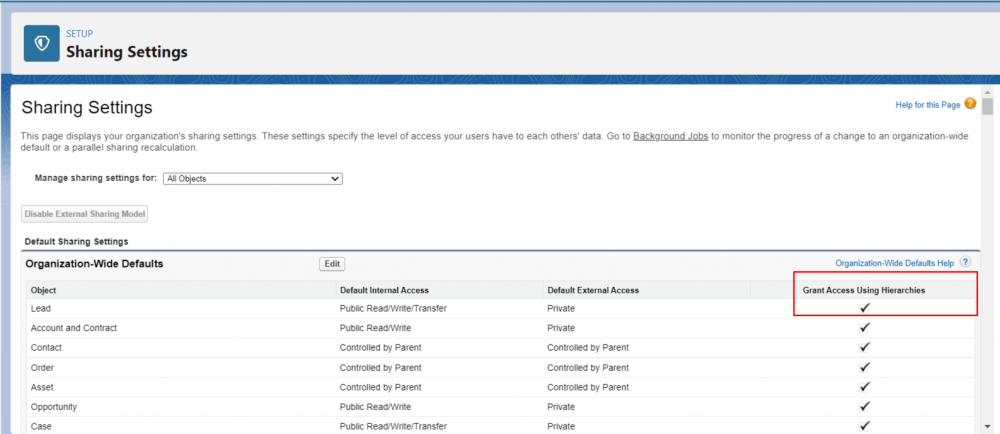Open the Background Jobs link

point(671,135)
